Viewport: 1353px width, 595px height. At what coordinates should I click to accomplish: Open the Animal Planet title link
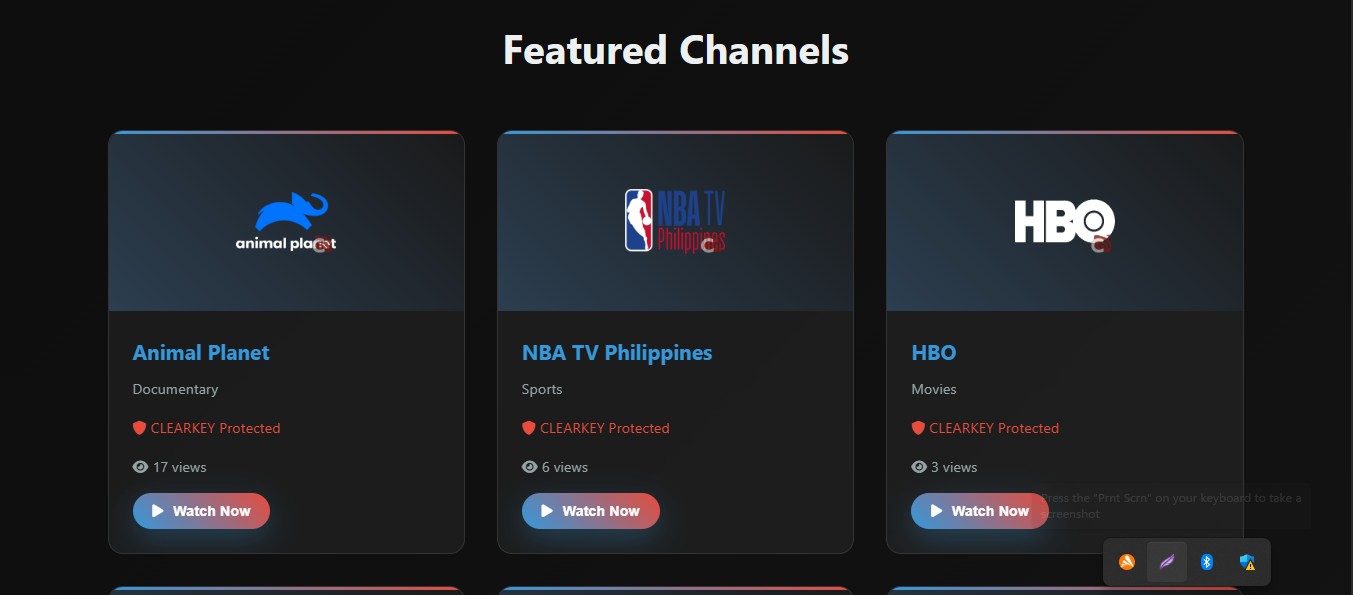201,353
